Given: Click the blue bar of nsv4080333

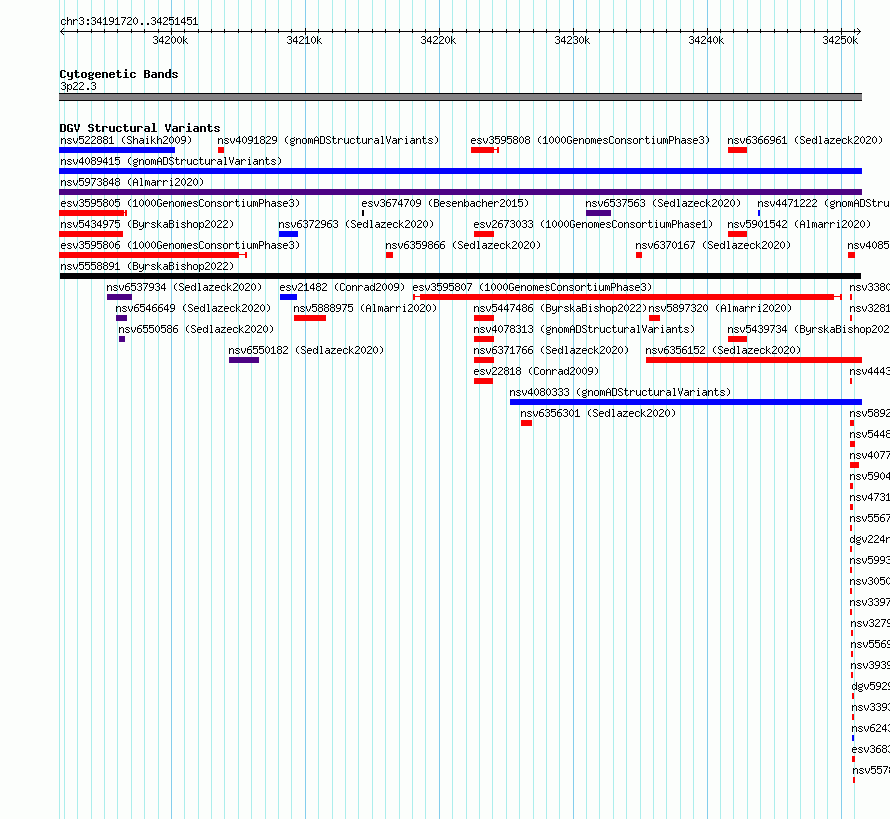Looking at the screenshot, I should pyautogui.click(x=686, y=402).
